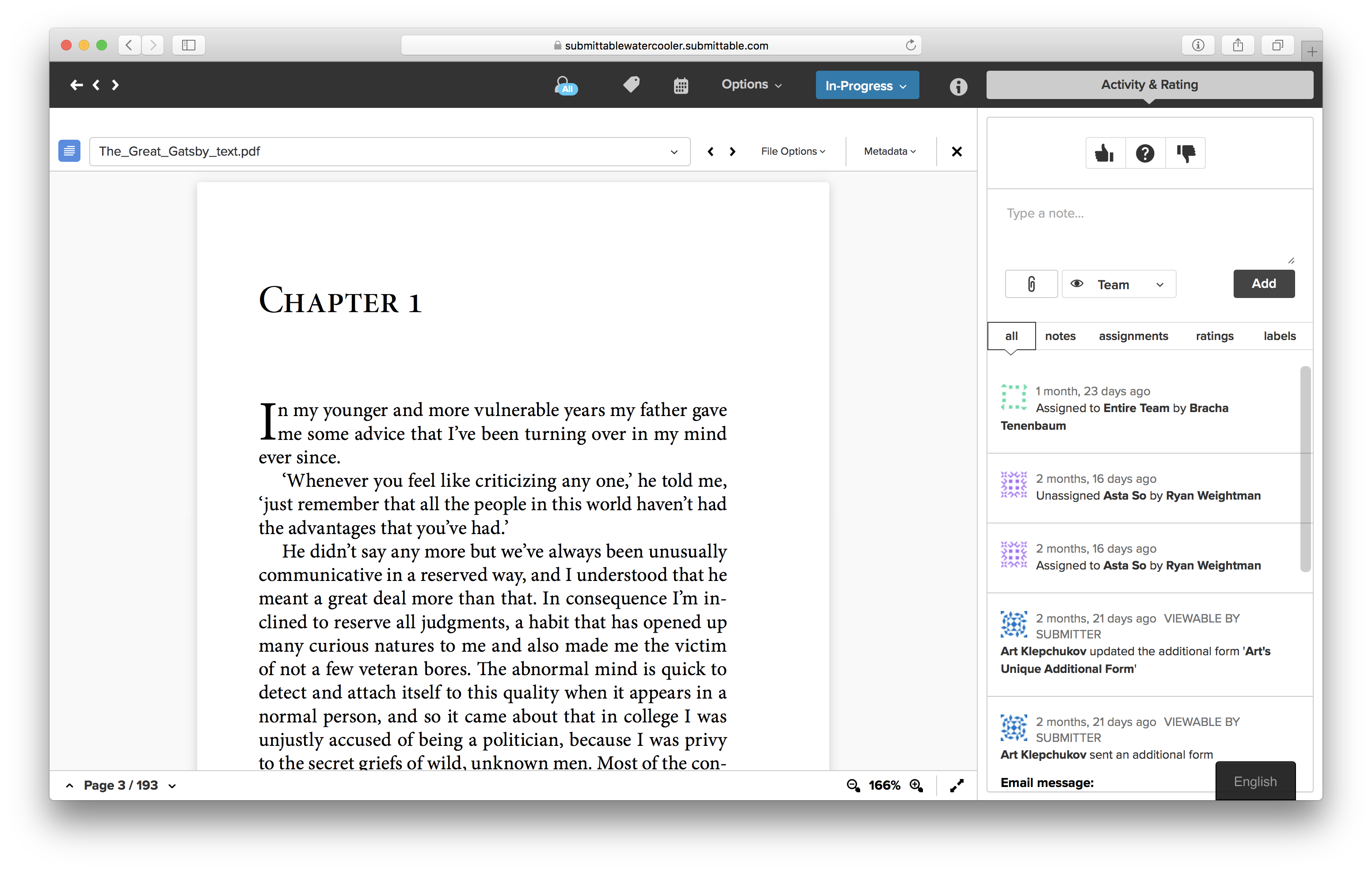Switch to the assignments tab
1372x871 pixels.
click(x=1133, y=336)
